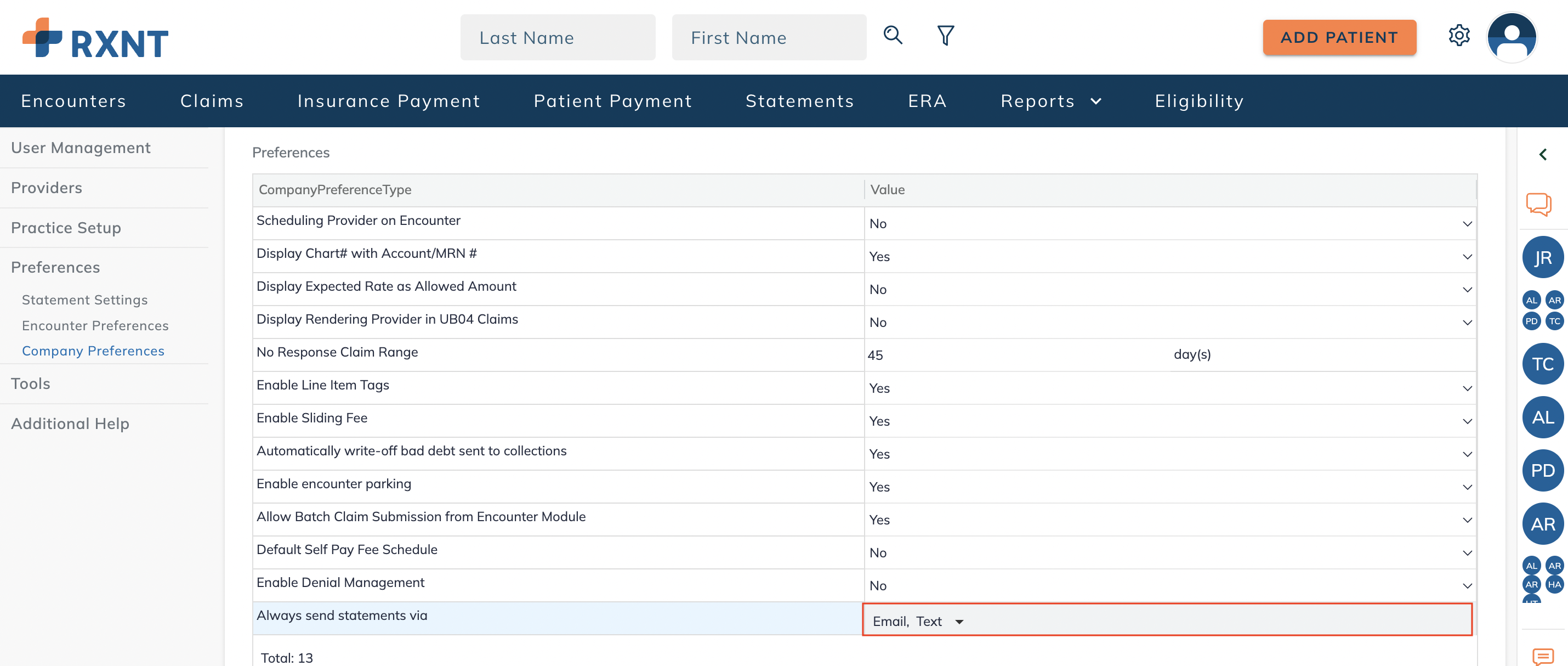Click the patient search magnifier icon
This screenshot has width=1568, height=666.
893,35
